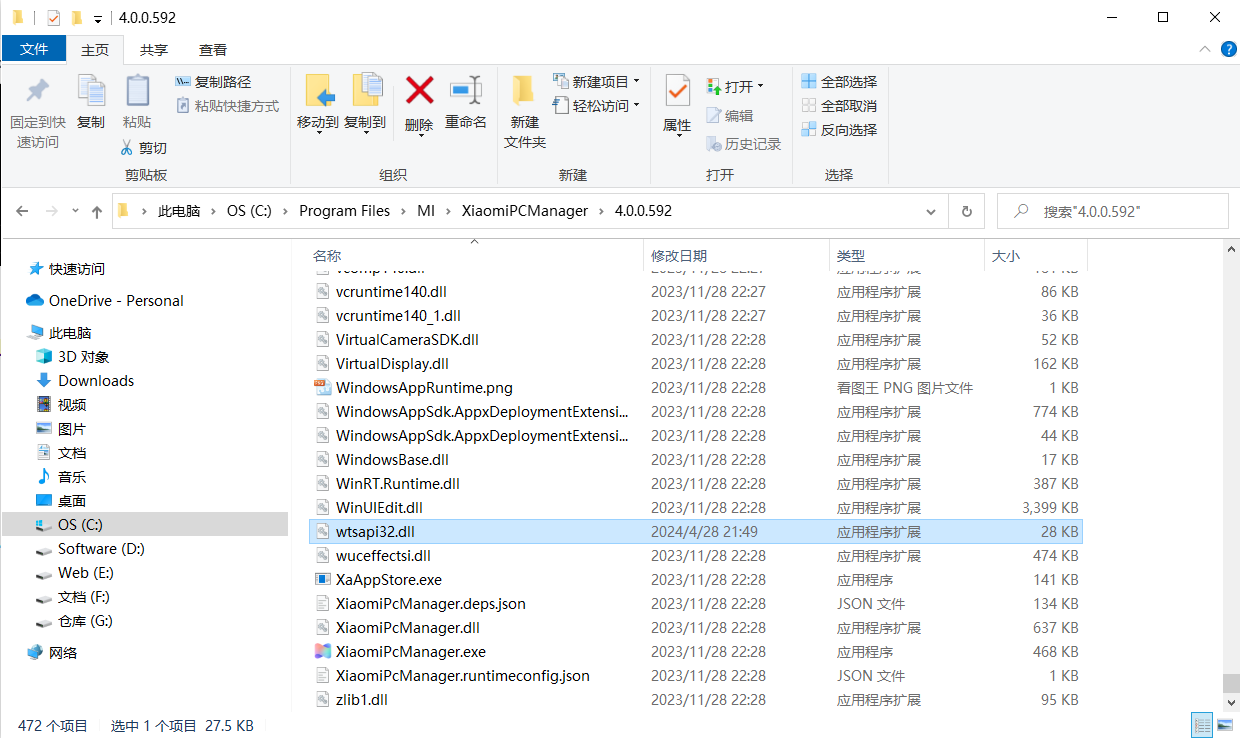This screenshot has width=1240, height=738.
Task: Click inside the search 4.0.0.592 box
Action: click(1113, 211)
